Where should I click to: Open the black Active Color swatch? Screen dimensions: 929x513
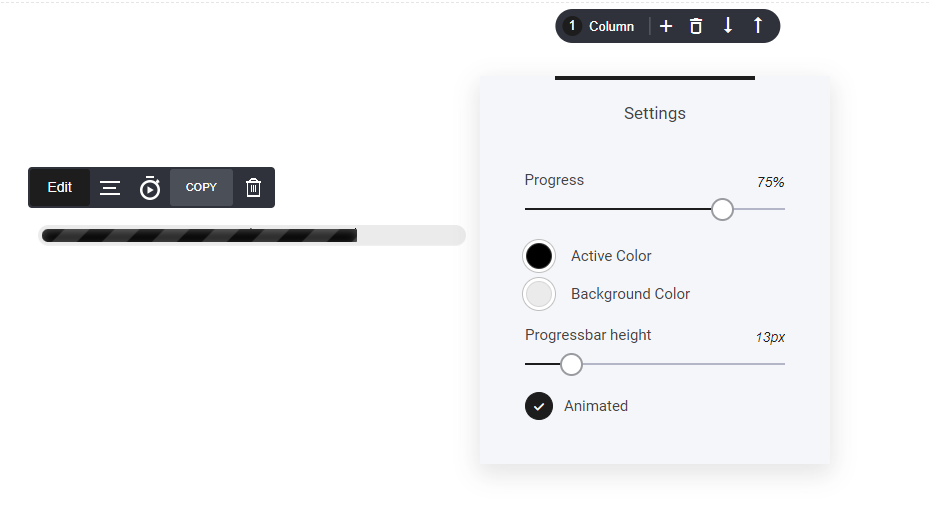tap(539, 256)
